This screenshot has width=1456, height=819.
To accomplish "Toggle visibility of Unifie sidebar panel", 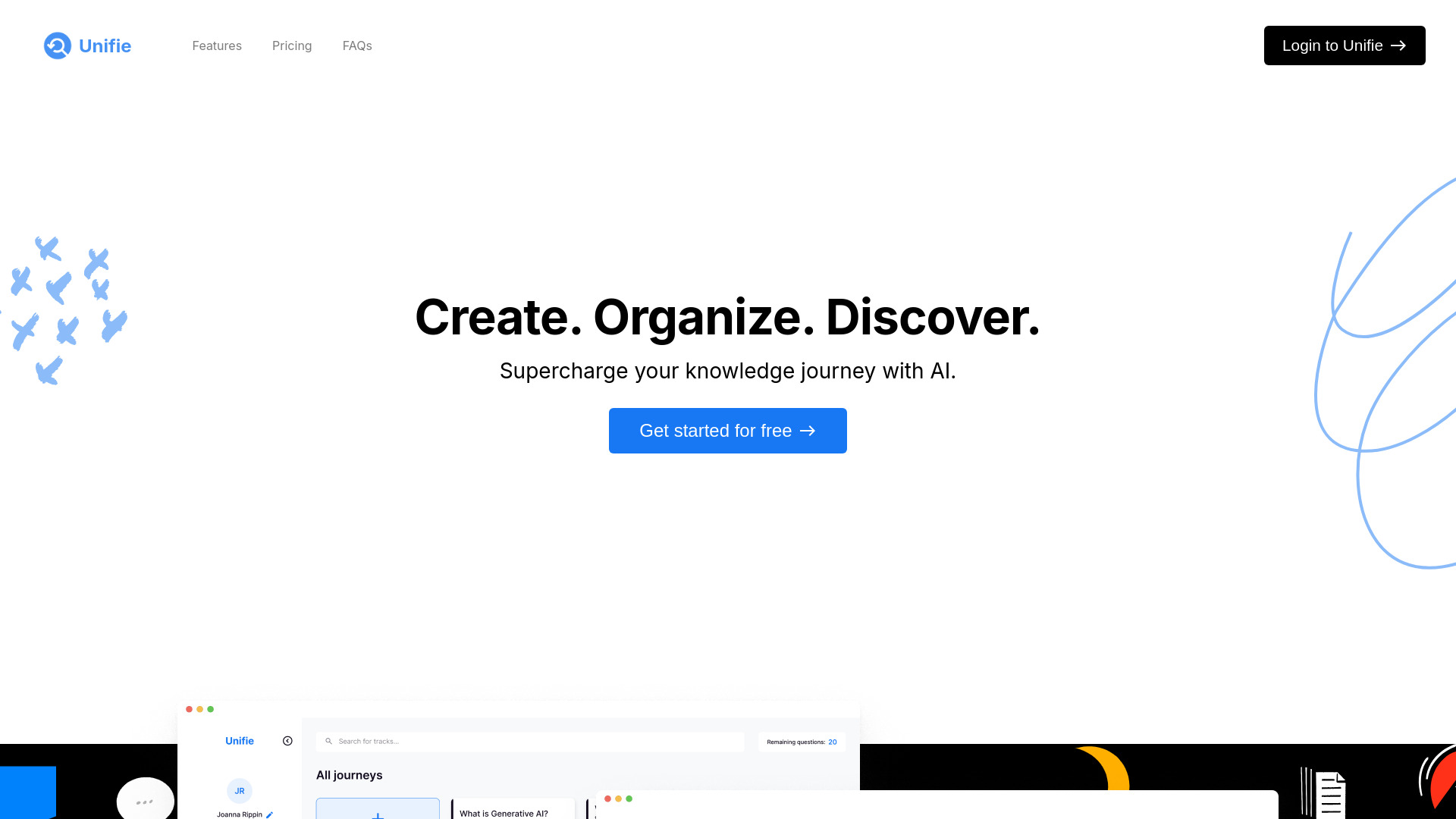I will [x=288, y=741].
